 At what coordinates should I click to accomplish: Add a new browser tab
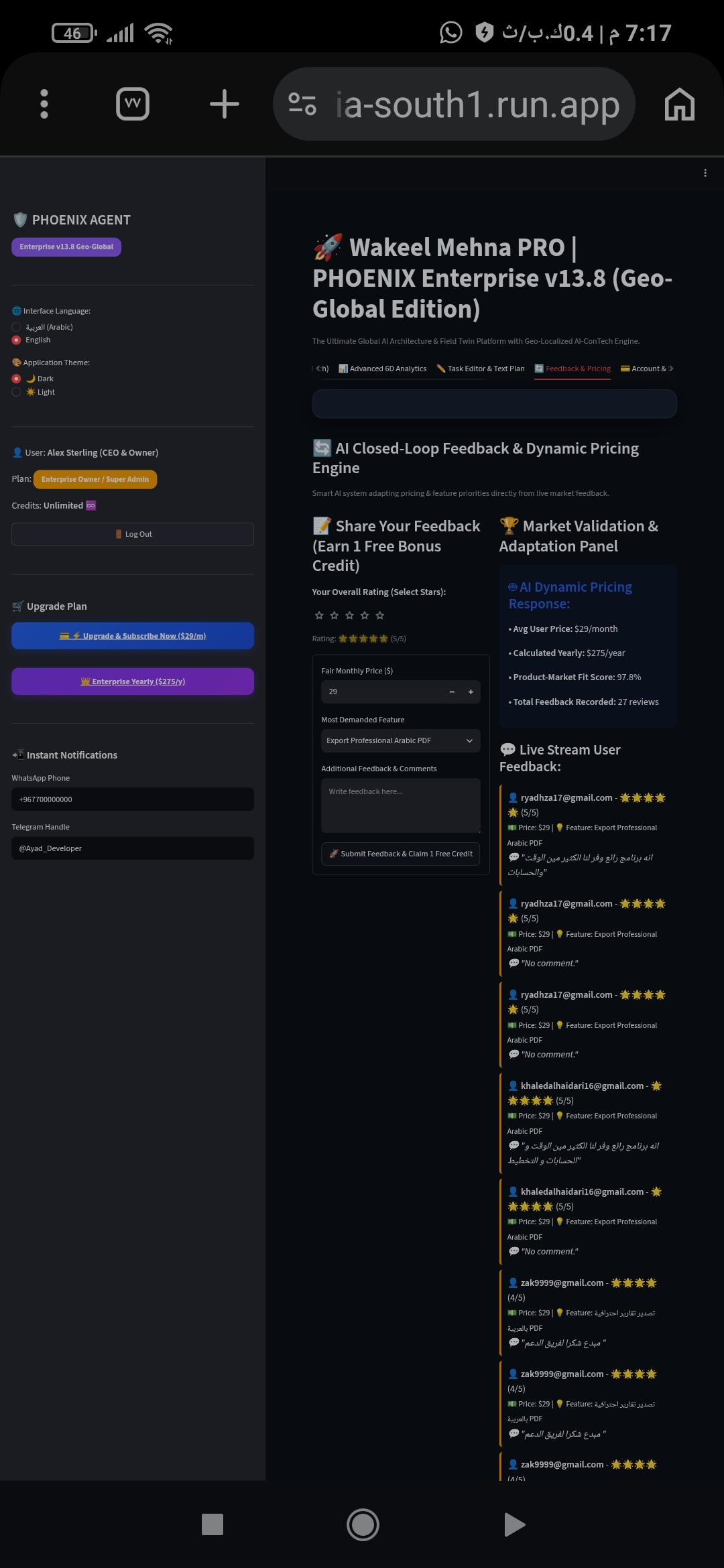225,104
